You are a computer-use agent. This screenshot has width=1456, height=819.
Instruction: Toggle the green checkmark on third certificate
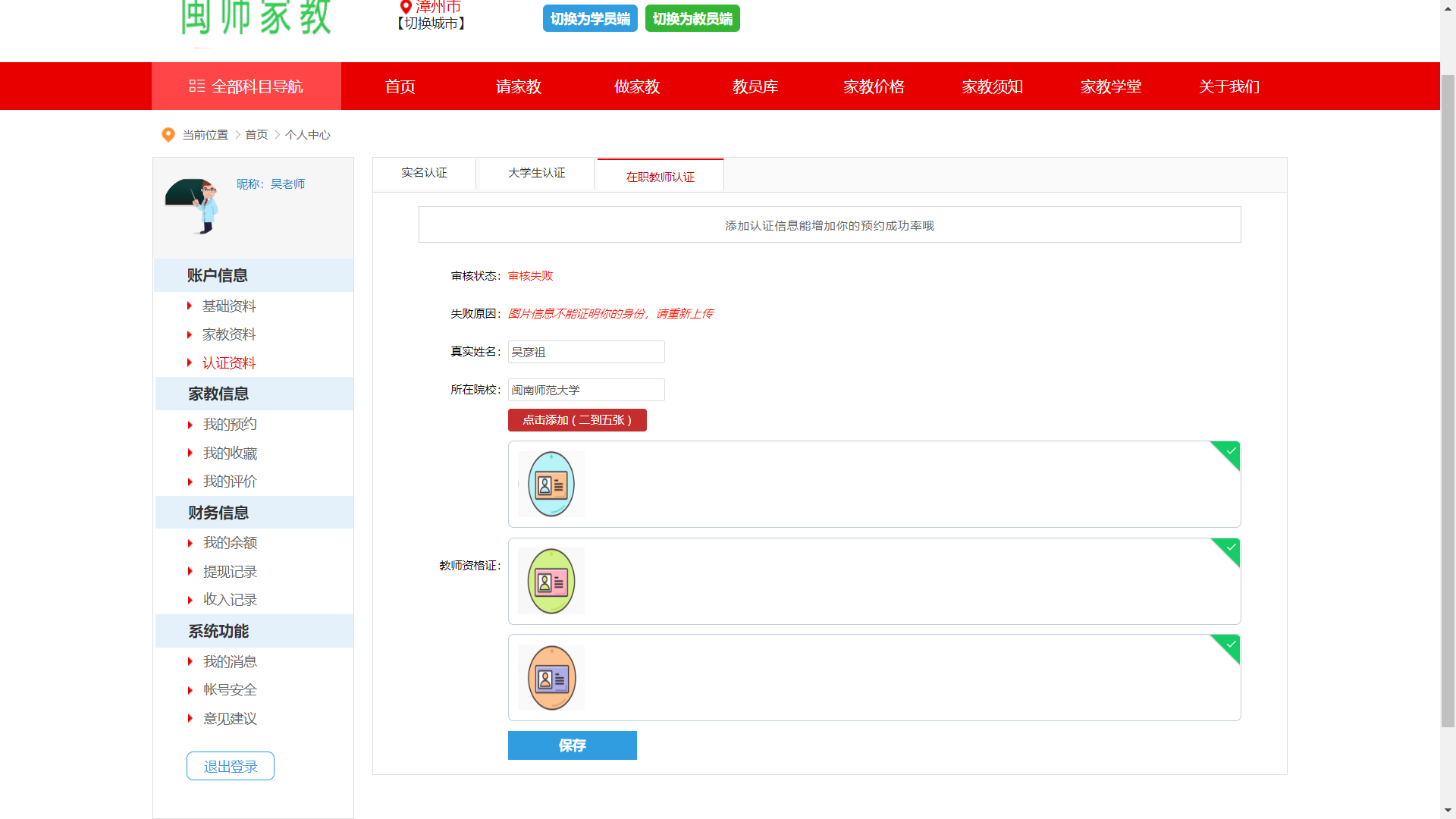1230,645
